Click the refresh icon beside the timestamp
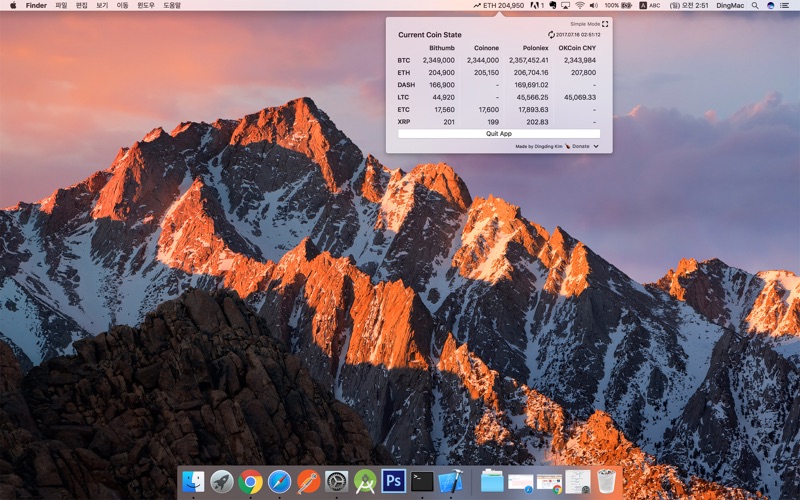Screen dimensions: 800x500 tap(551, 35)
